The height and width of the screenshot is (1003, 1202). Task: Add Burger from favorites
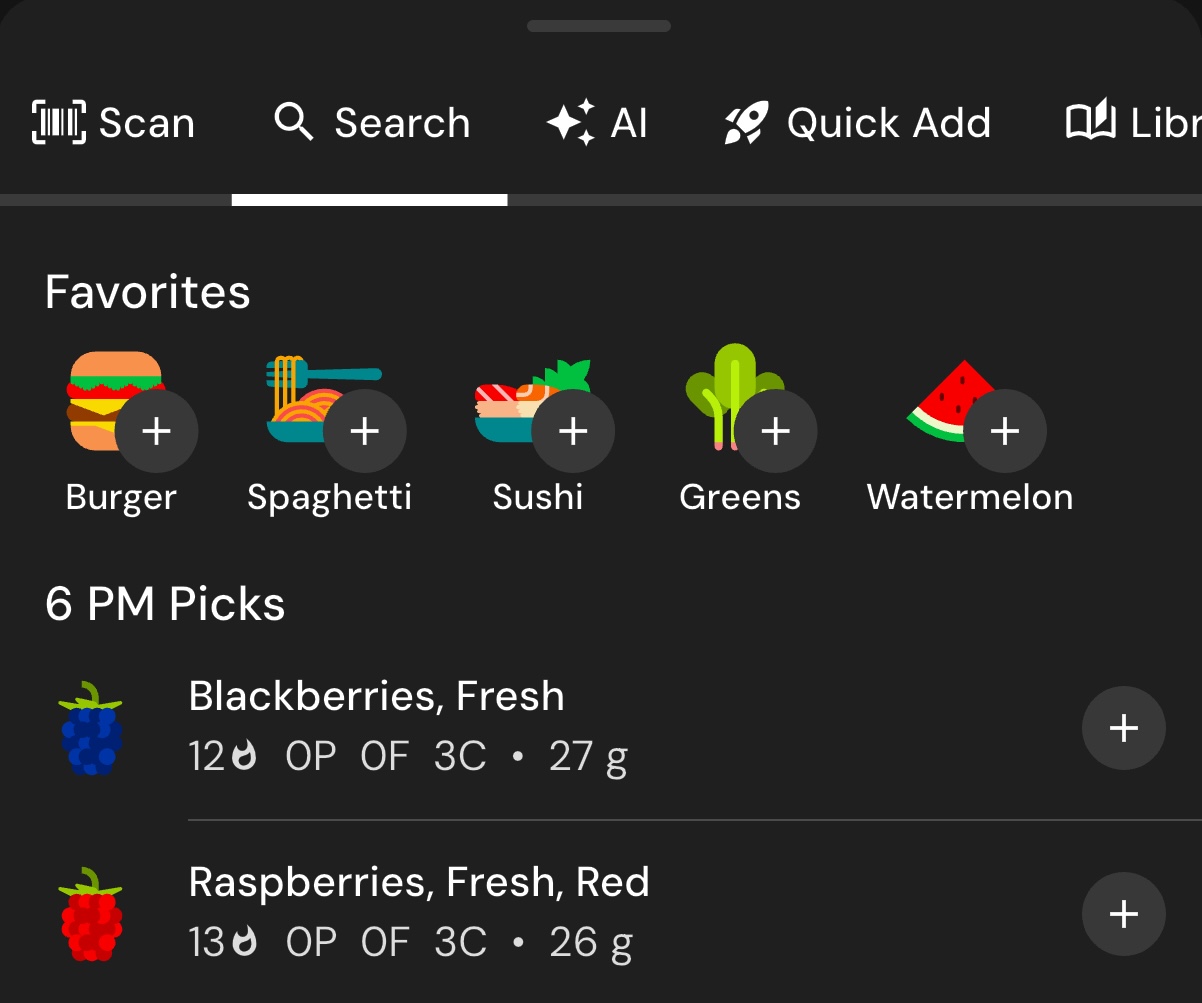click(156, 431)
